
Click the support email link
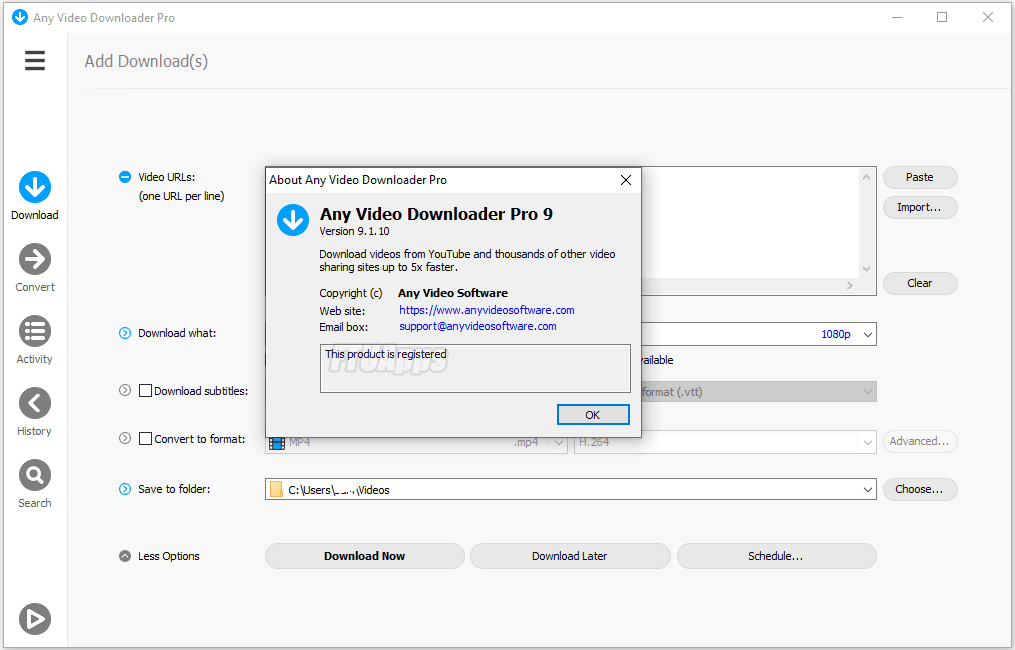click(x=478, y=326)
